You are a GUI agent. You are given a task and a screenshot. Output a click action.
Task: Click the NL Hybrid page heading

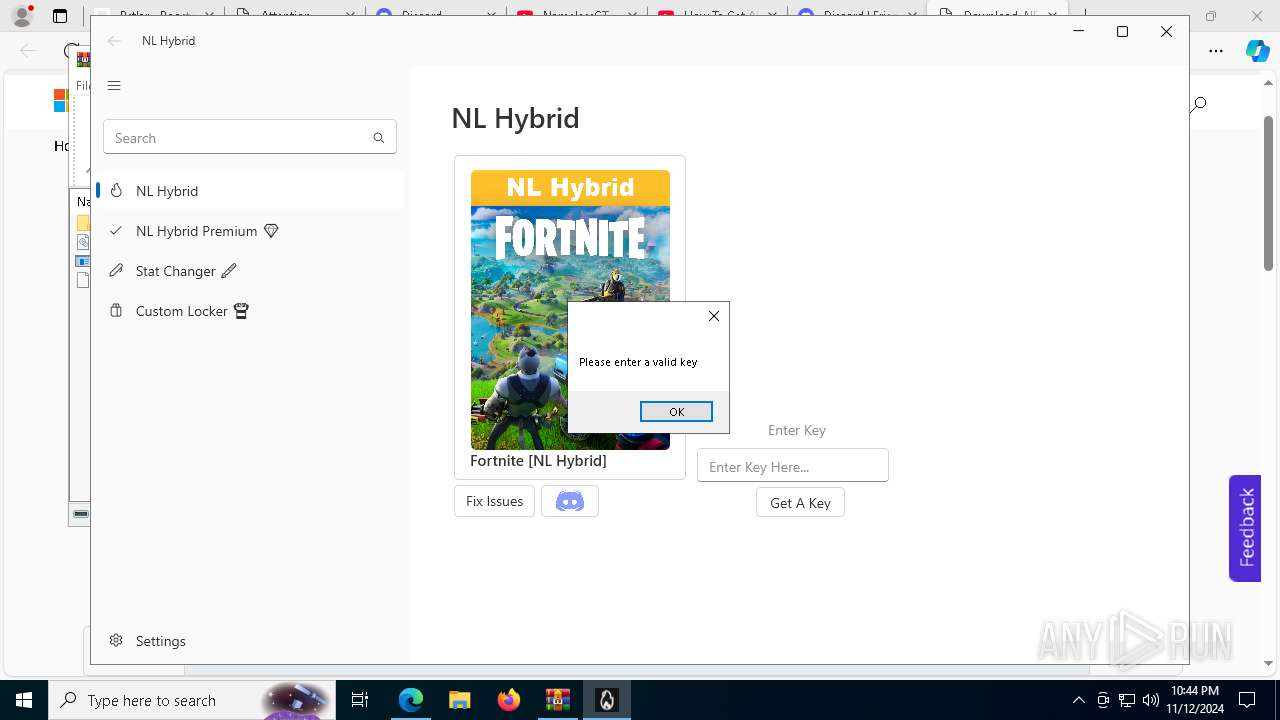(x=515, y=118)
